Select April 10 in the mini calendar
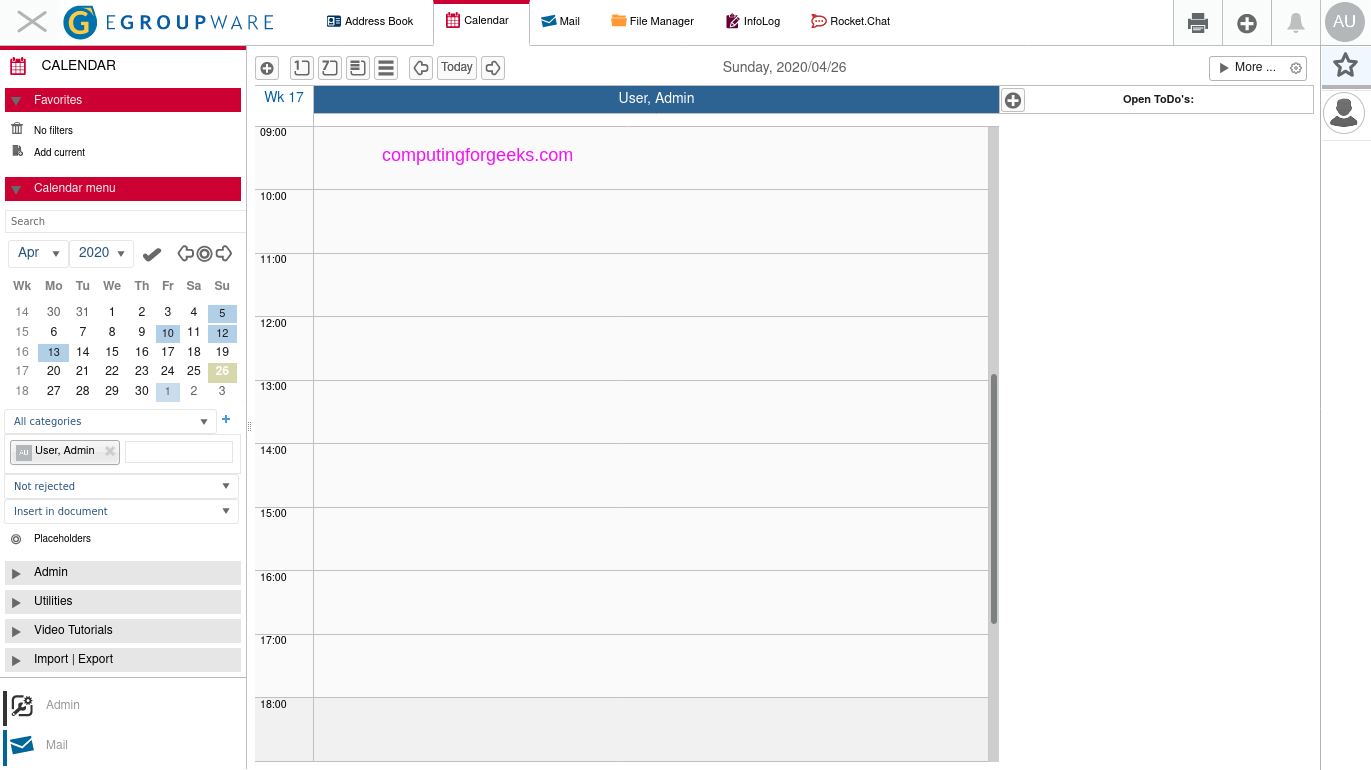The height and width of the screenshot is (770, 1371). point(167,332)
